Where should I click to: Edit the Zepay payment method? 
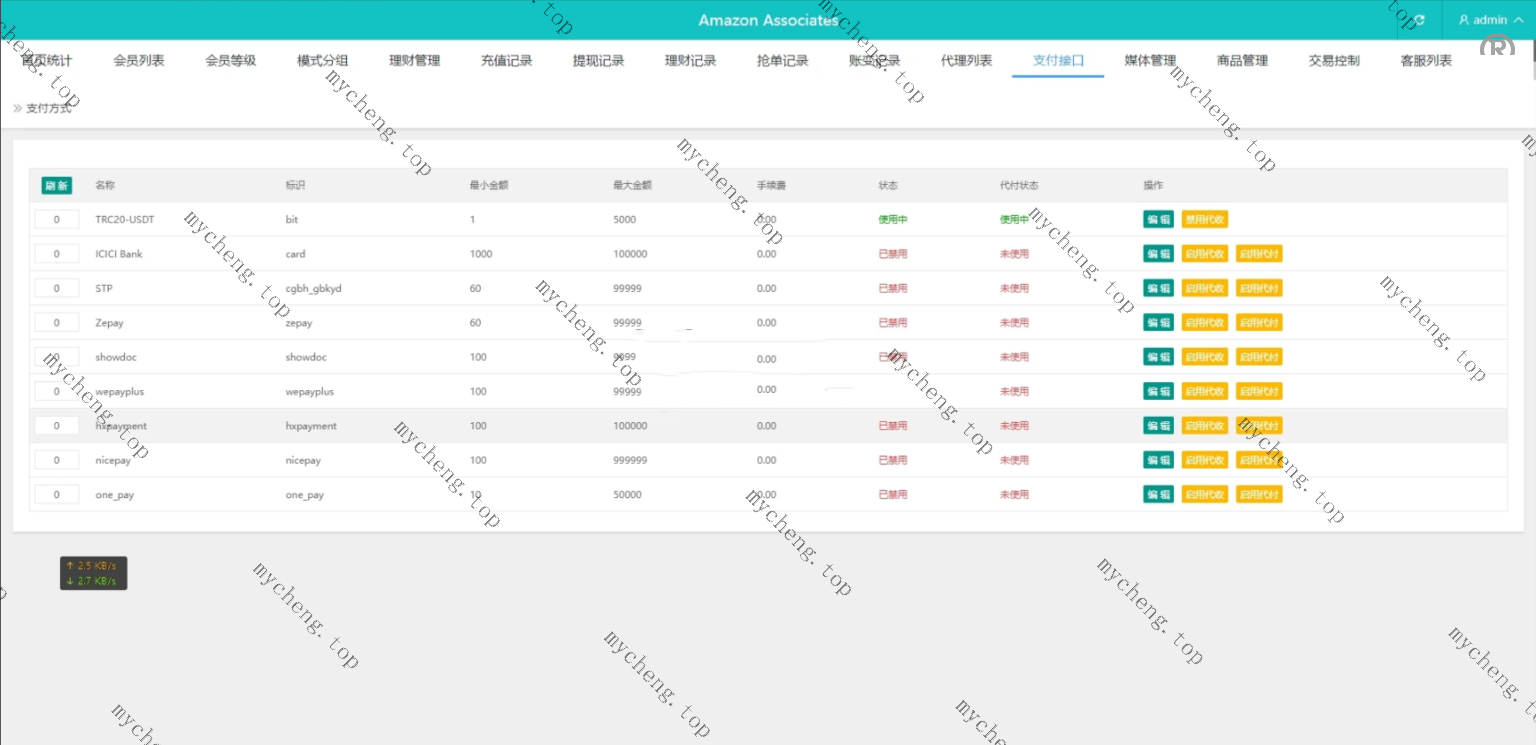coord(1158,323)
